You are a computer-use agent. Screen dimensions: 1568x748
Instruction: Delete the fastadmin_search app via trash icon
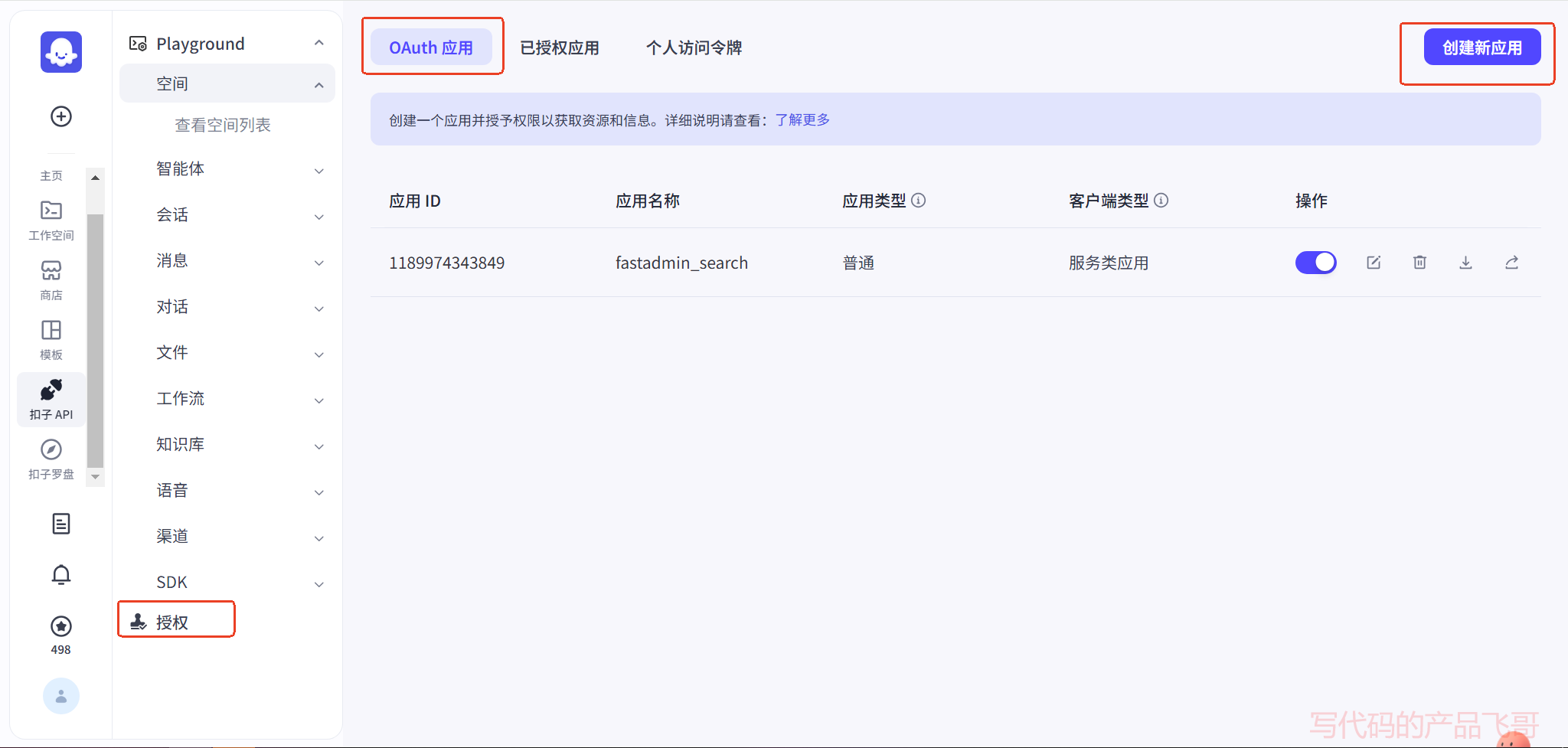(1419, 263)
